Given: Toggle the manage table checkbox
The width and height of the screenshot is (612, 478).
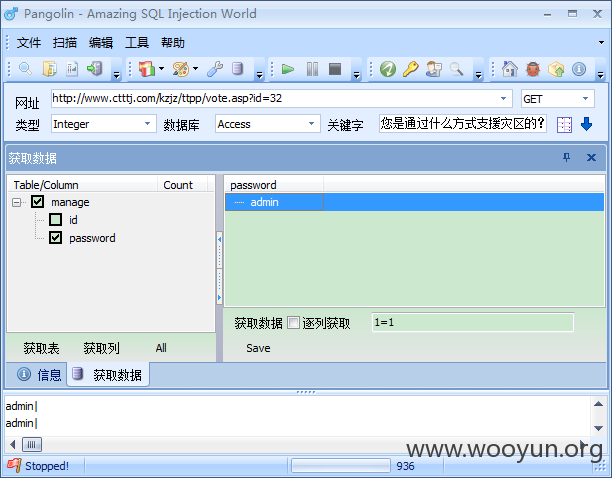Looking at the screenshot, I should (x=37, y=202).
